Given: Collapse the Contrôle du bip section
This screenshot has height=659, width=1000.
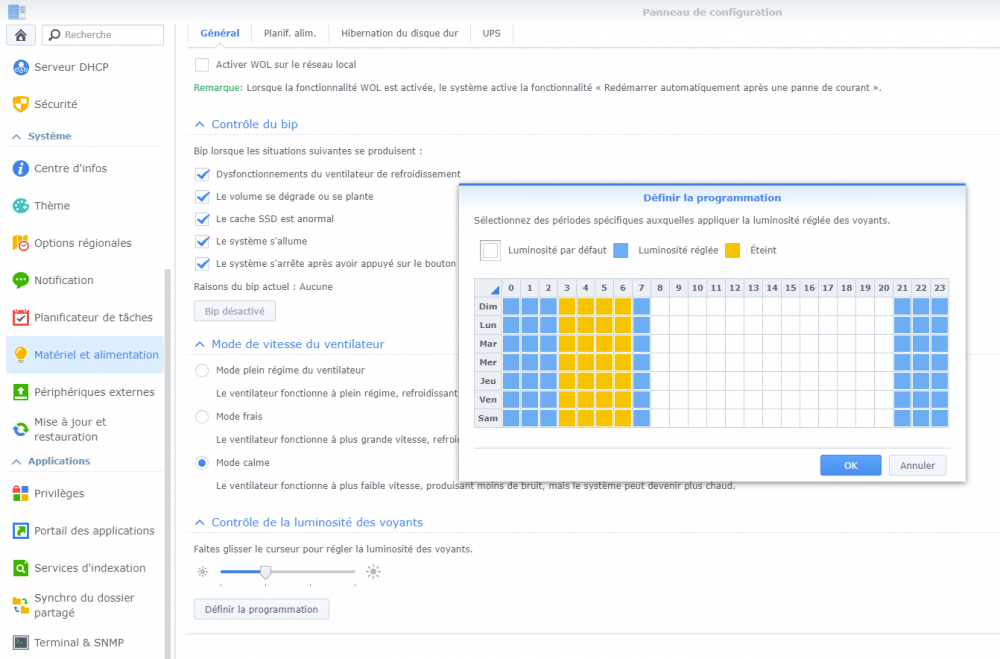Looking at the screenshot, I should (200, 125).
